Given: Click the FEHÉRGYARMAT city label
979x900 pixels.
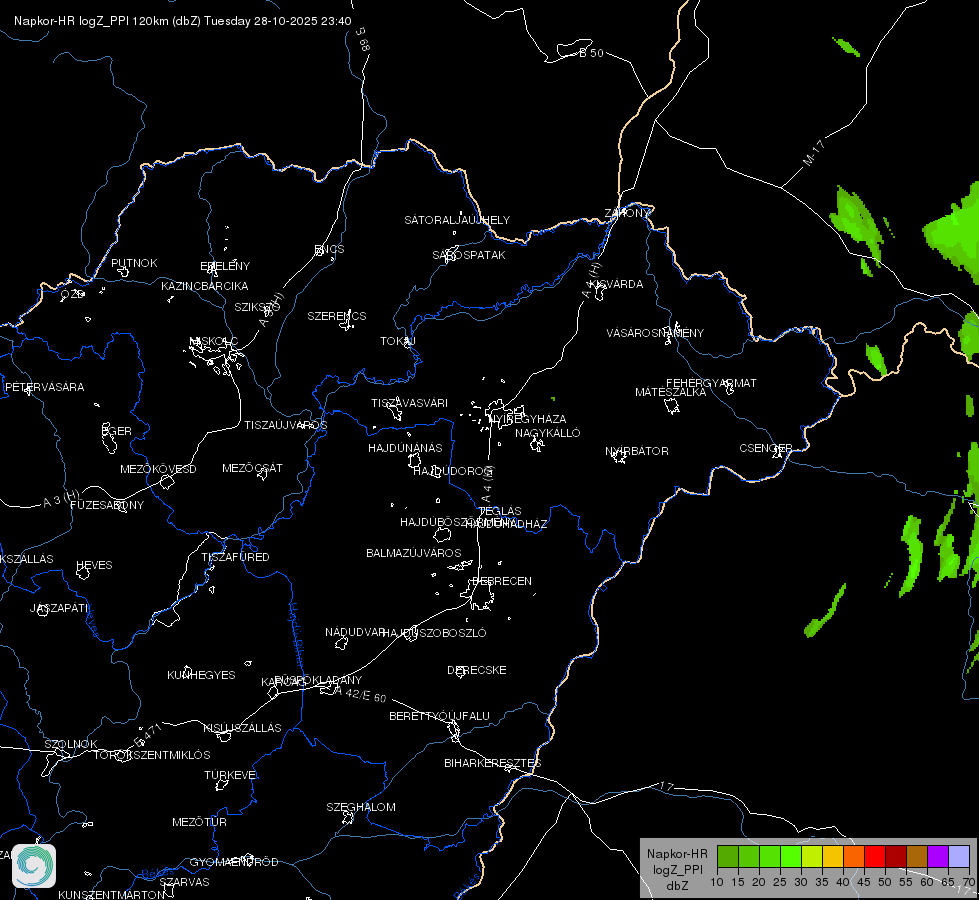Looking at the screenshot, I should (x=711, y=383).
